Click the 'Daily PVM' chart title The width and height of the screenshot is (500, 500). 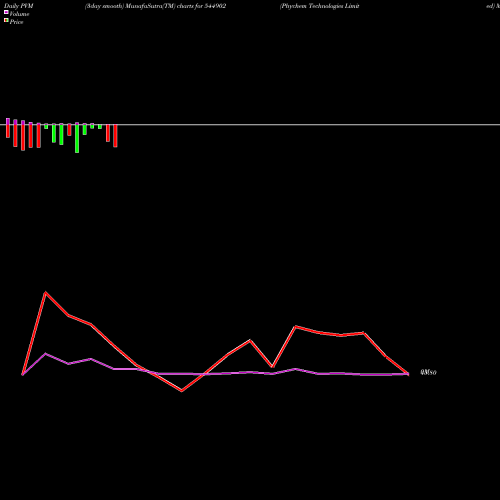pyautogui.click(x=19, y=6)
